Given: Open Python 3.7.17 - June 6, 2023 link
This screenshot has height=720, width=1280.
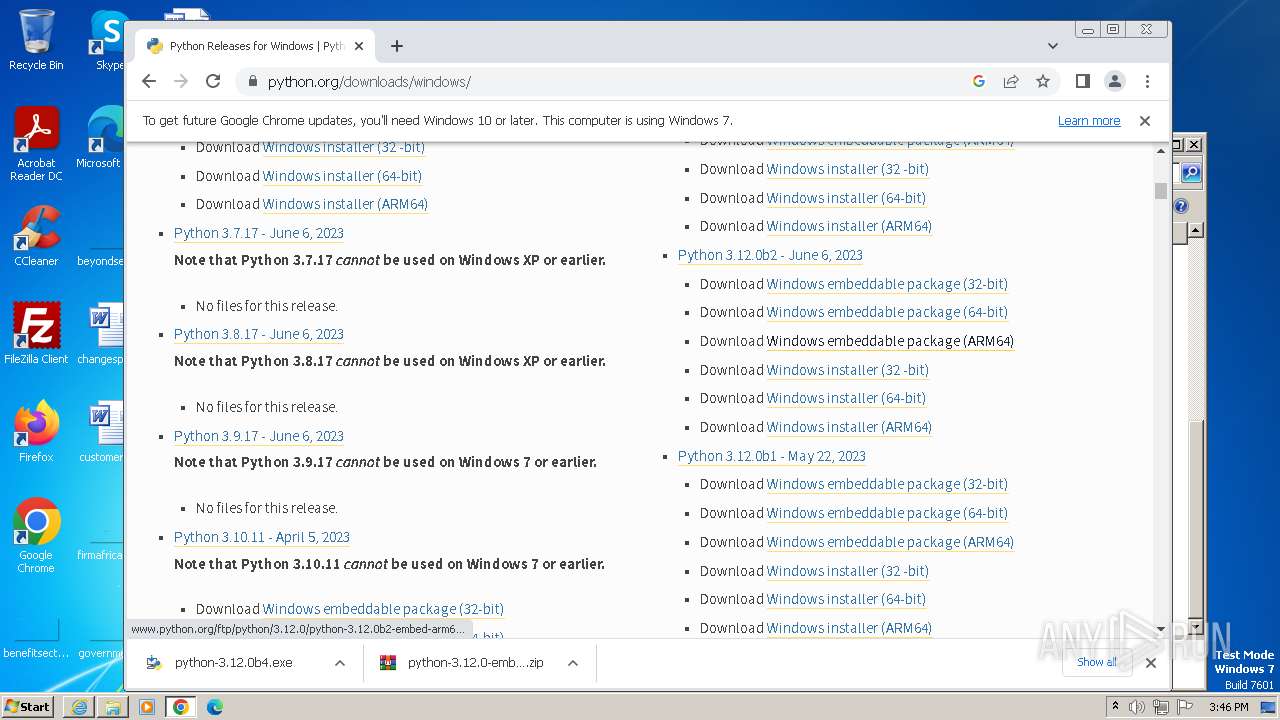Looking at the screenshot, I should click(259, 233).
